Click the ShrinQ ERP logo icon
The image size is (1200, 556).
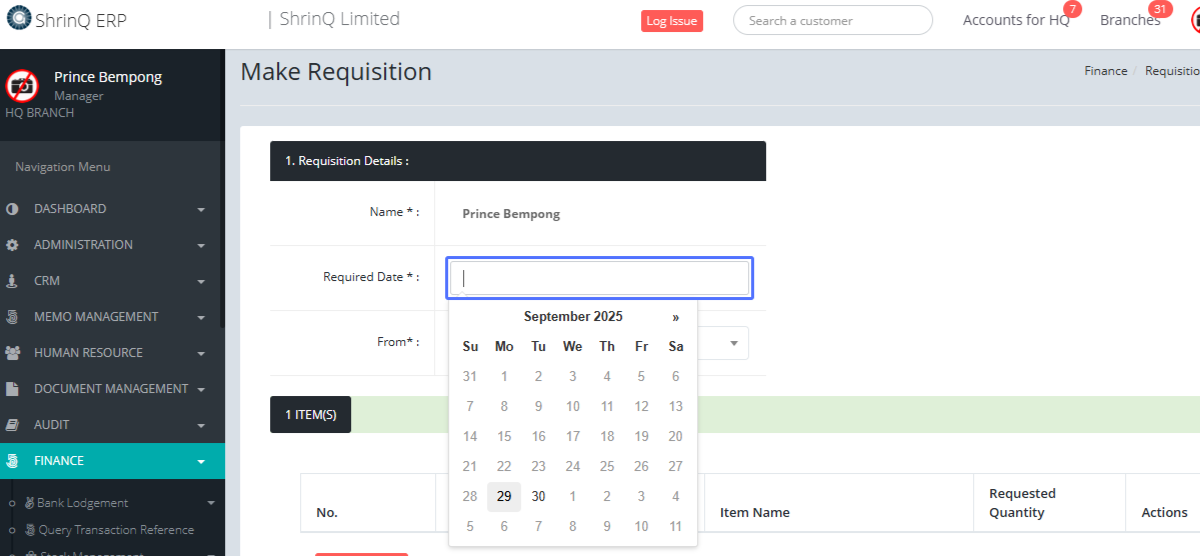tap(17, 20)
